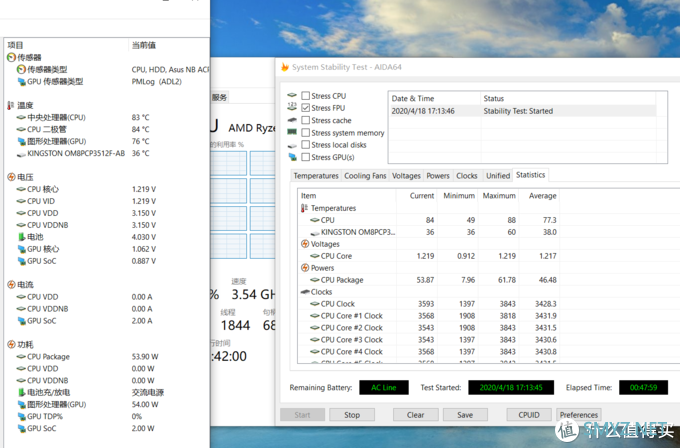Select the CPU VID voltage row
The image size is (680, 448).
coord(107,201)
